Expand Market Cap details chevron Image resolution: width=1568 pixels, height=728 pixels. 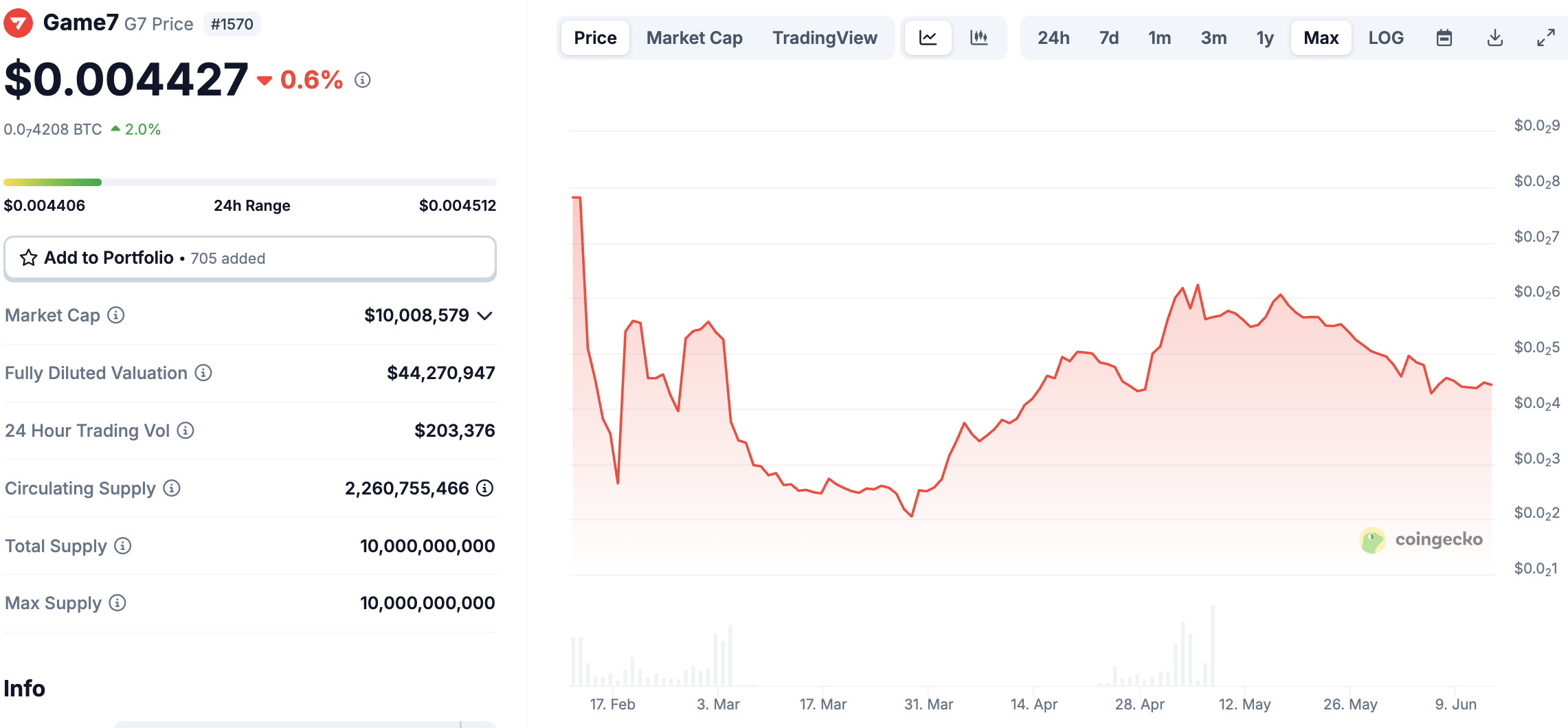click(x=485, y=316)
